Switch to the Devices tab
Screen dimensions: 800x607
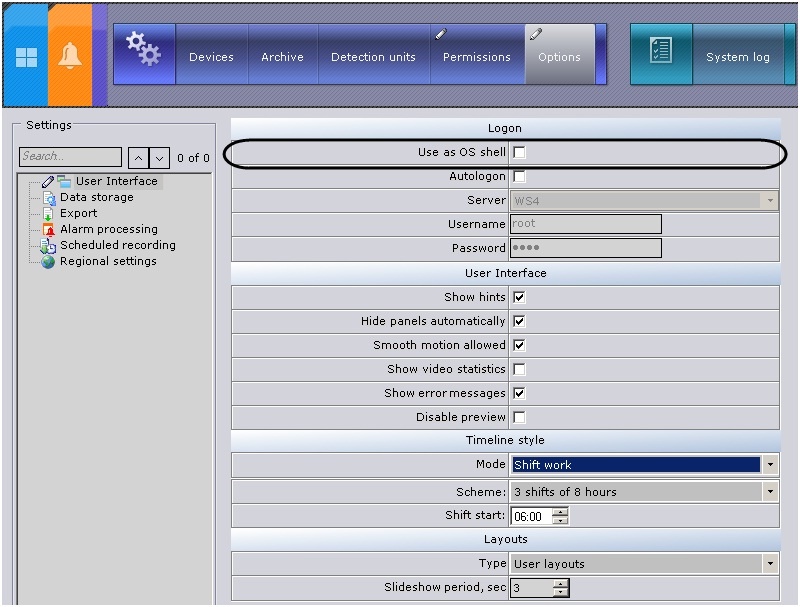click(x=211, y=57)
